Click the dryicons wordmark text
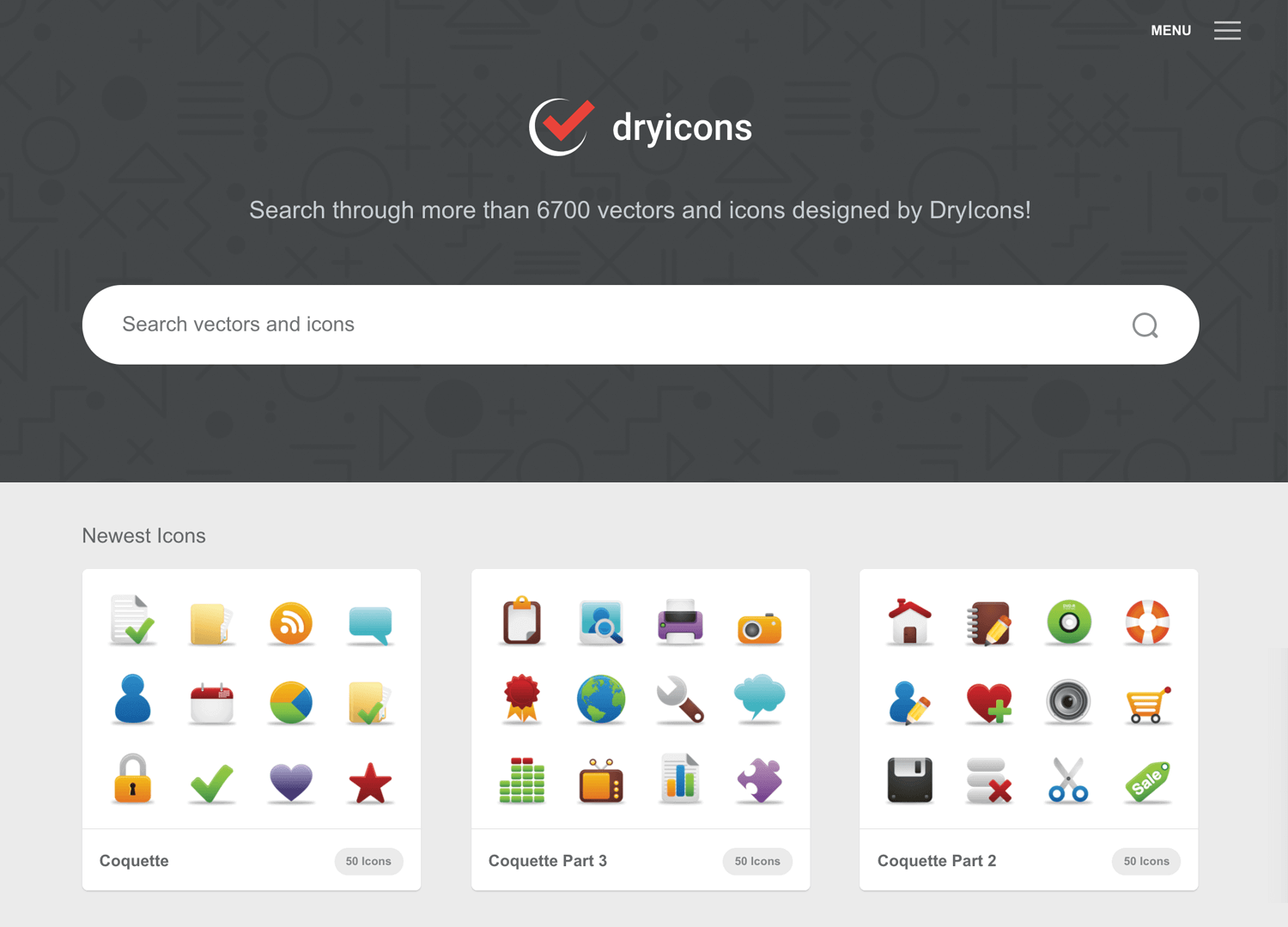1288x927 pixels. [682, 127]
